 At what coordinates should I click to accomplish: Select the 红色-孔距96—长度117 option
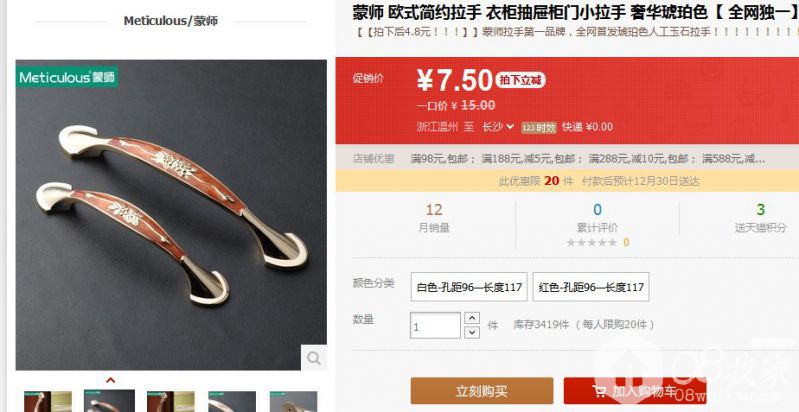[591, 287]
